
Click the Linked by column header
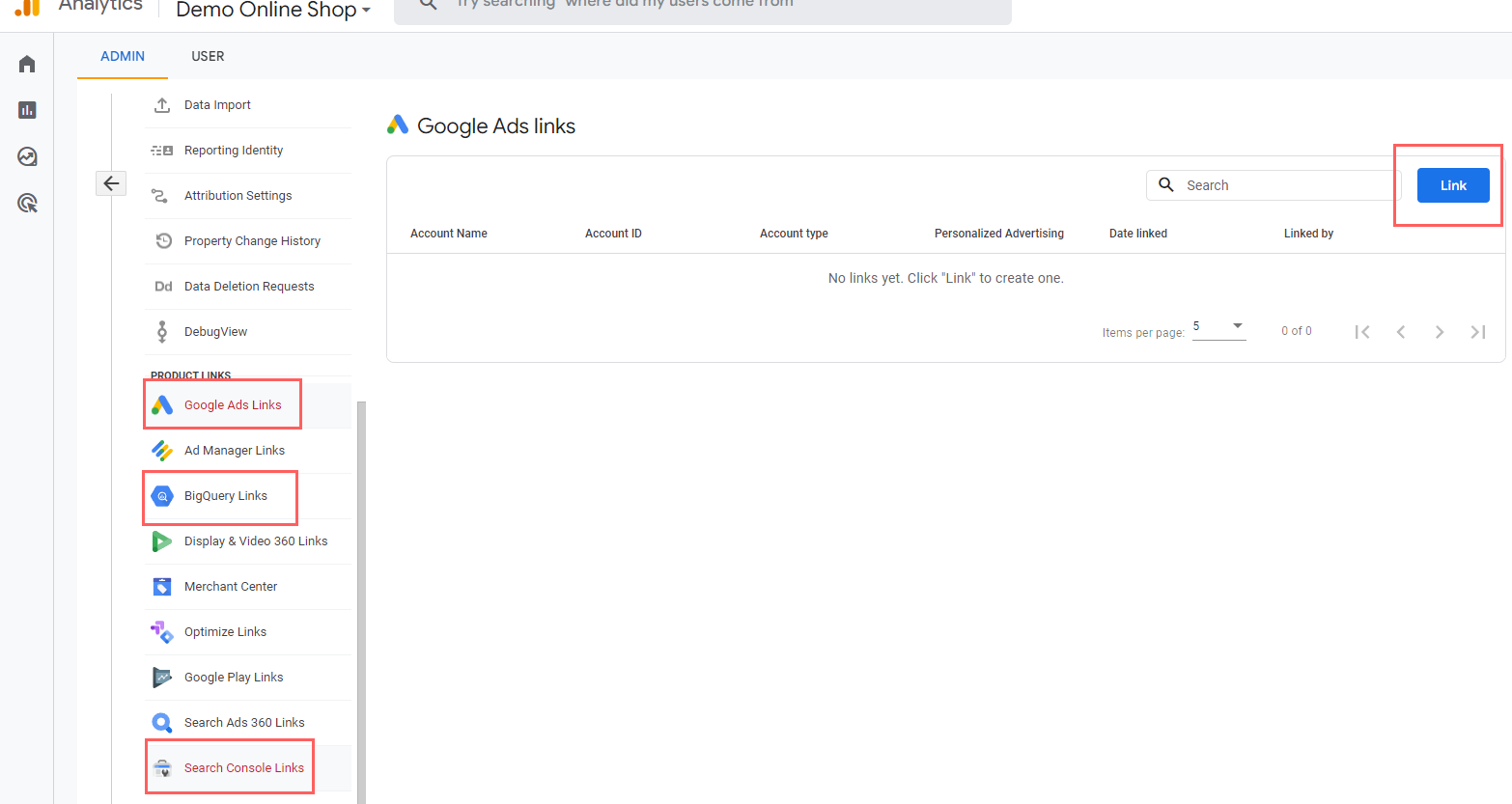(1308, 234)
